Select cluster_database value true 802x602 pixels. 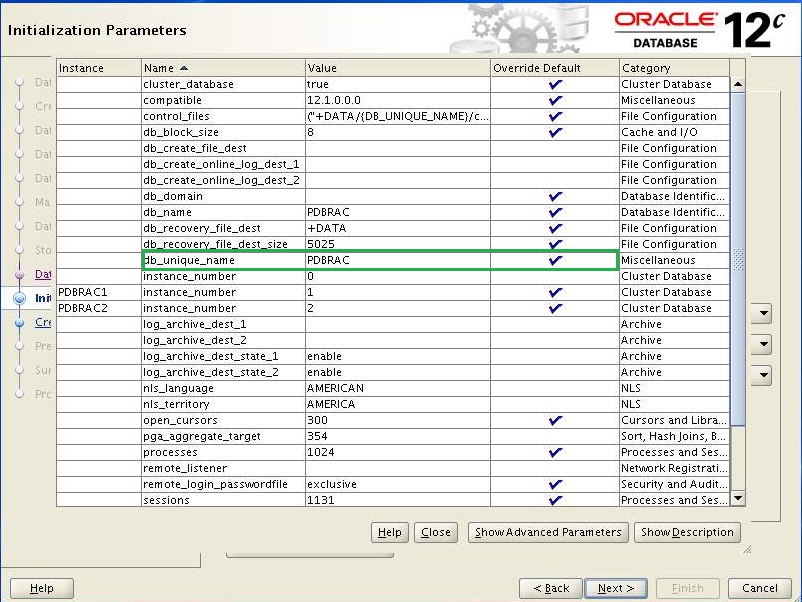[x=397, y=84]
